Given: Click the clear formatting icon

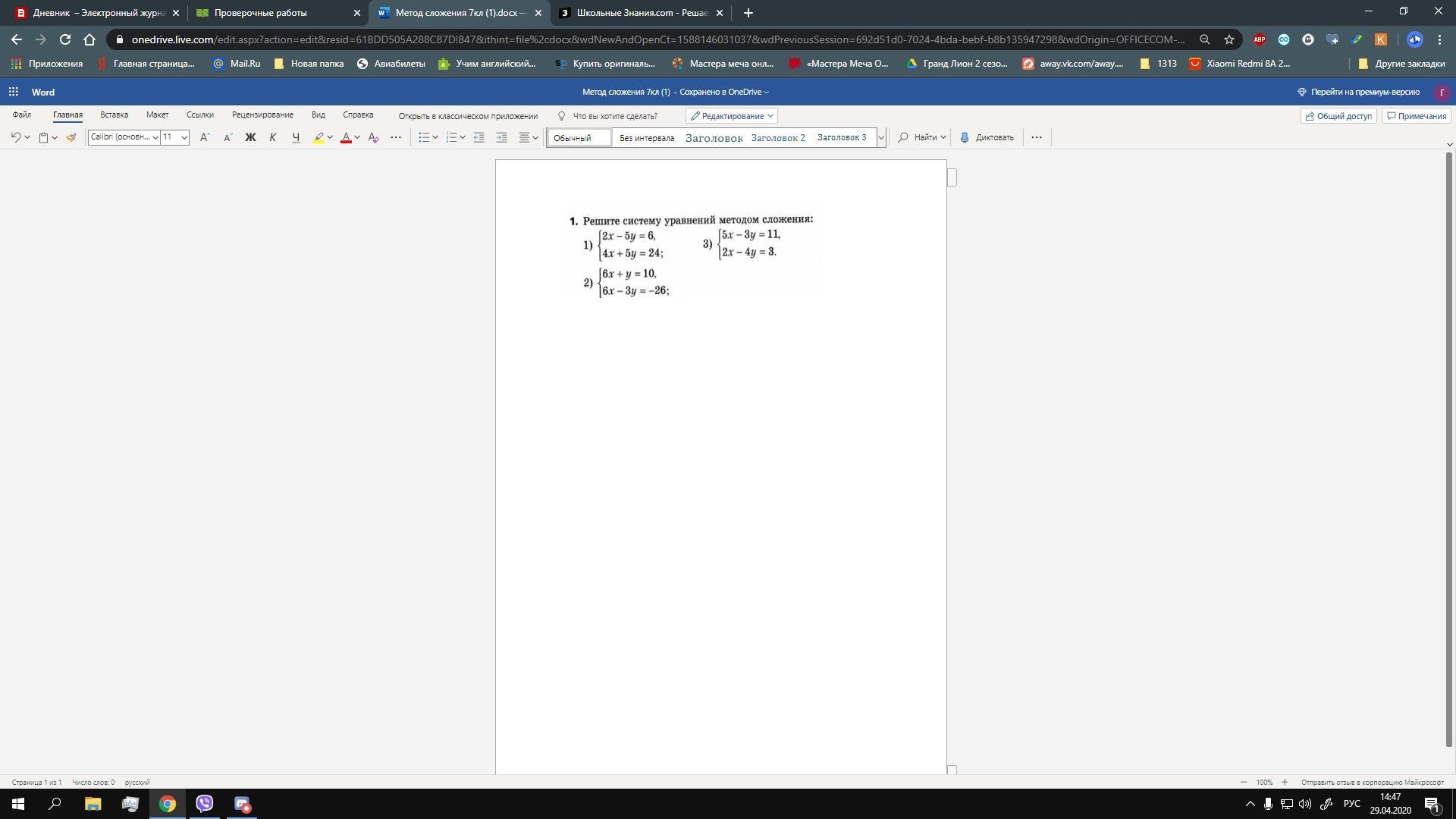Looking at the screenshot, I should click(x=373, y=137).
